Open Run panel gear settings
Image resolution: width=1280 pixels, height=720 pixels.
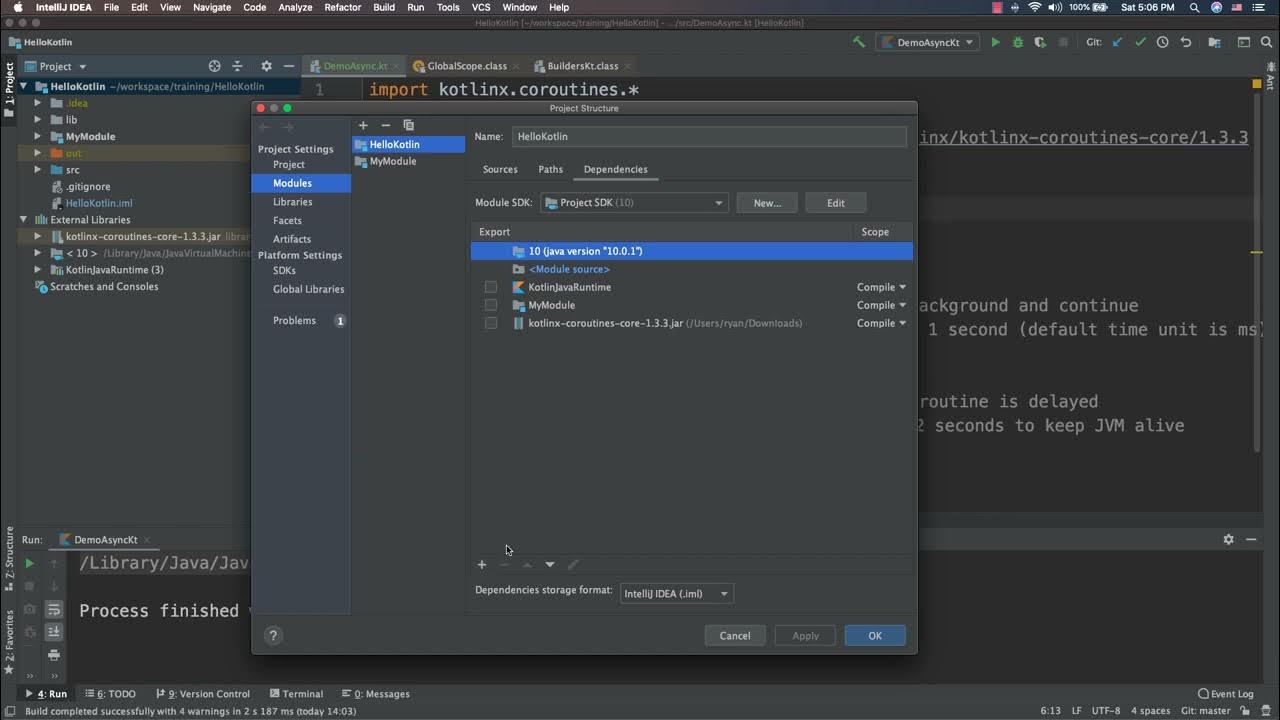[1228, 539]
